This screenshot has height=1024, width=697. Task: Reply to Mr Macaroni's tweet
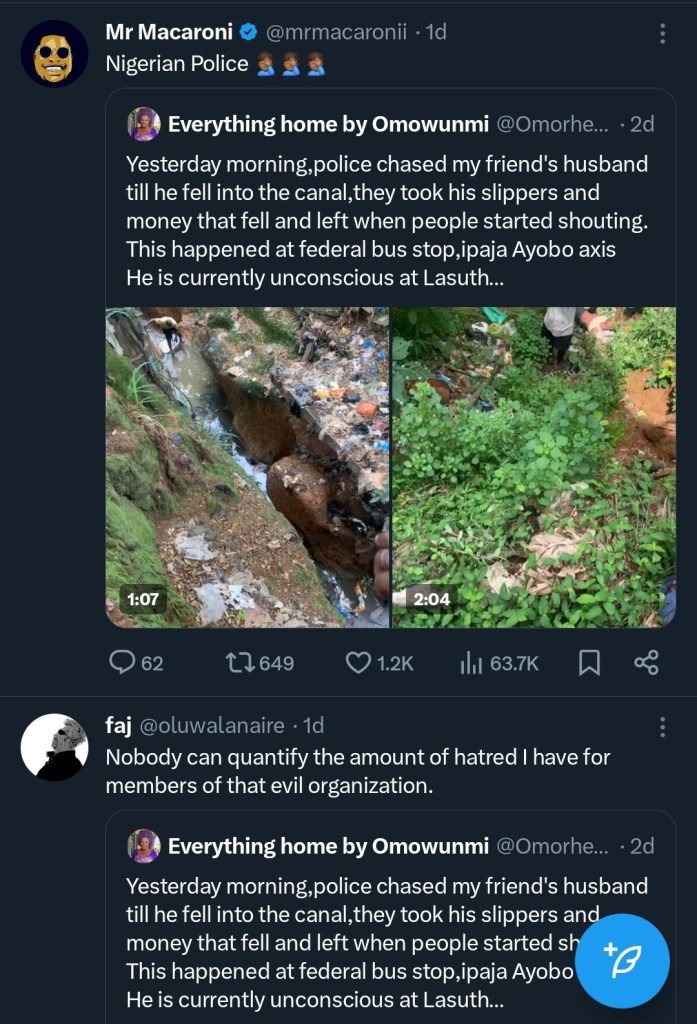123,662
